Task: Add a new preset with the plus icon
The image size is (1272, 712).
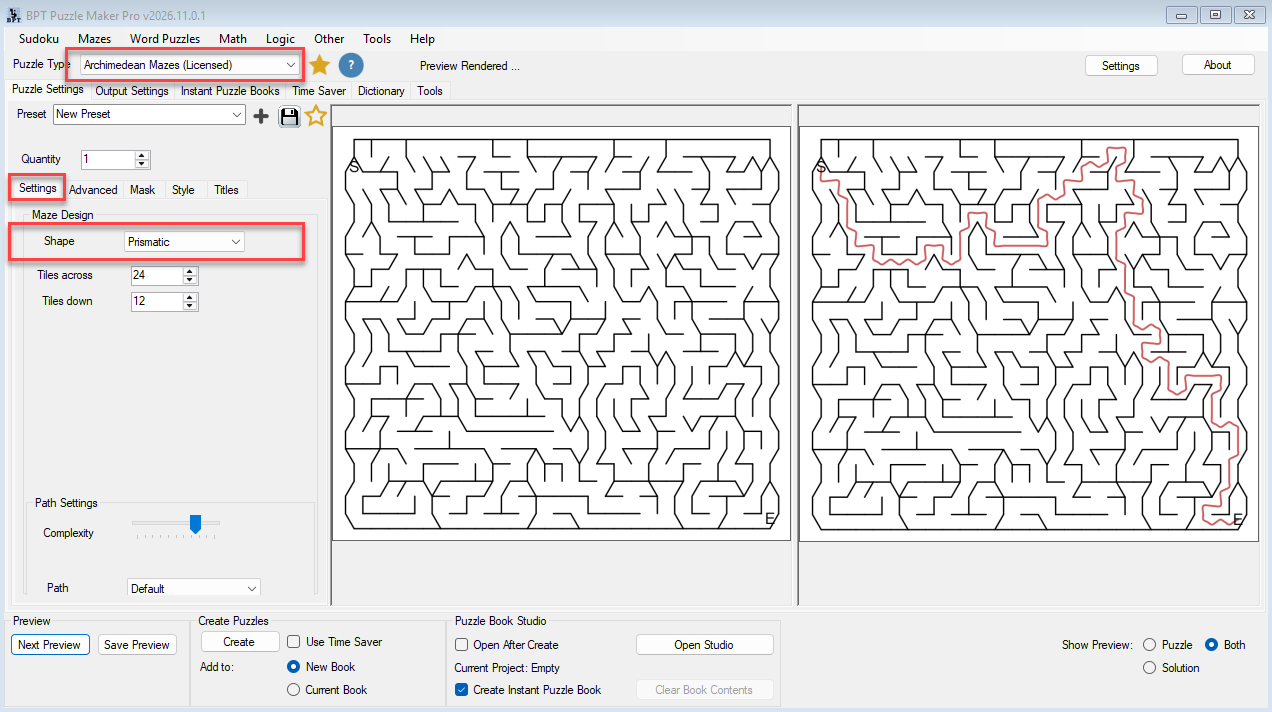Action: 261,116
